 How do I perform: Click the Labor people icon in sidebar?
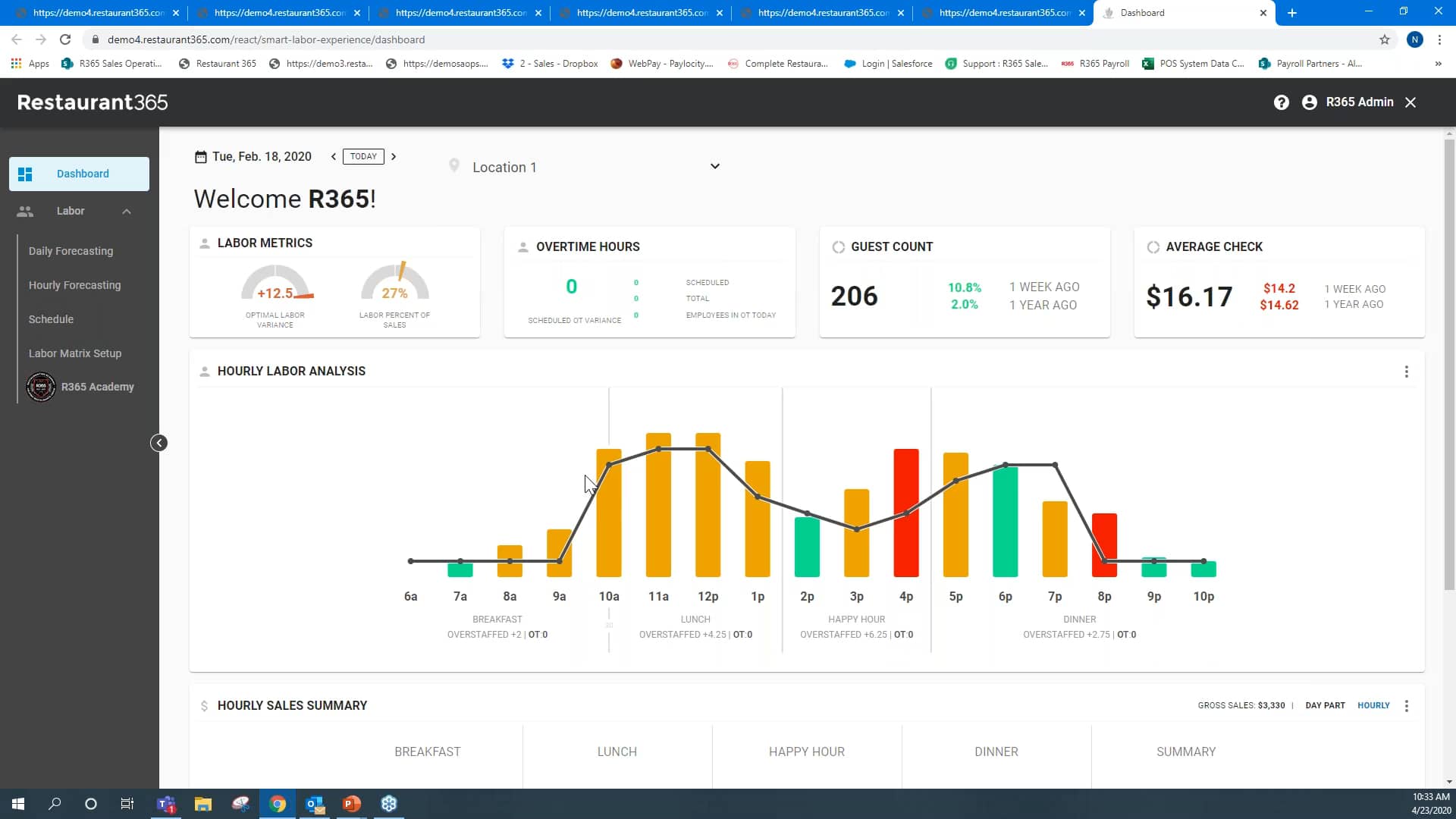click(x=25, y=211)
